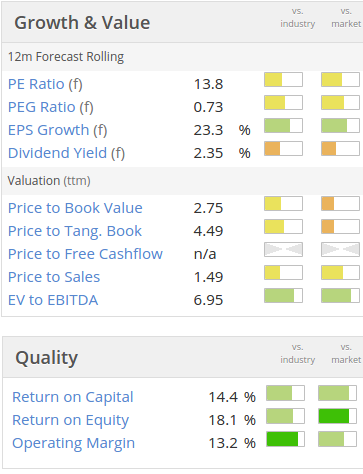Open the Return on Capital link

(73, 397)
